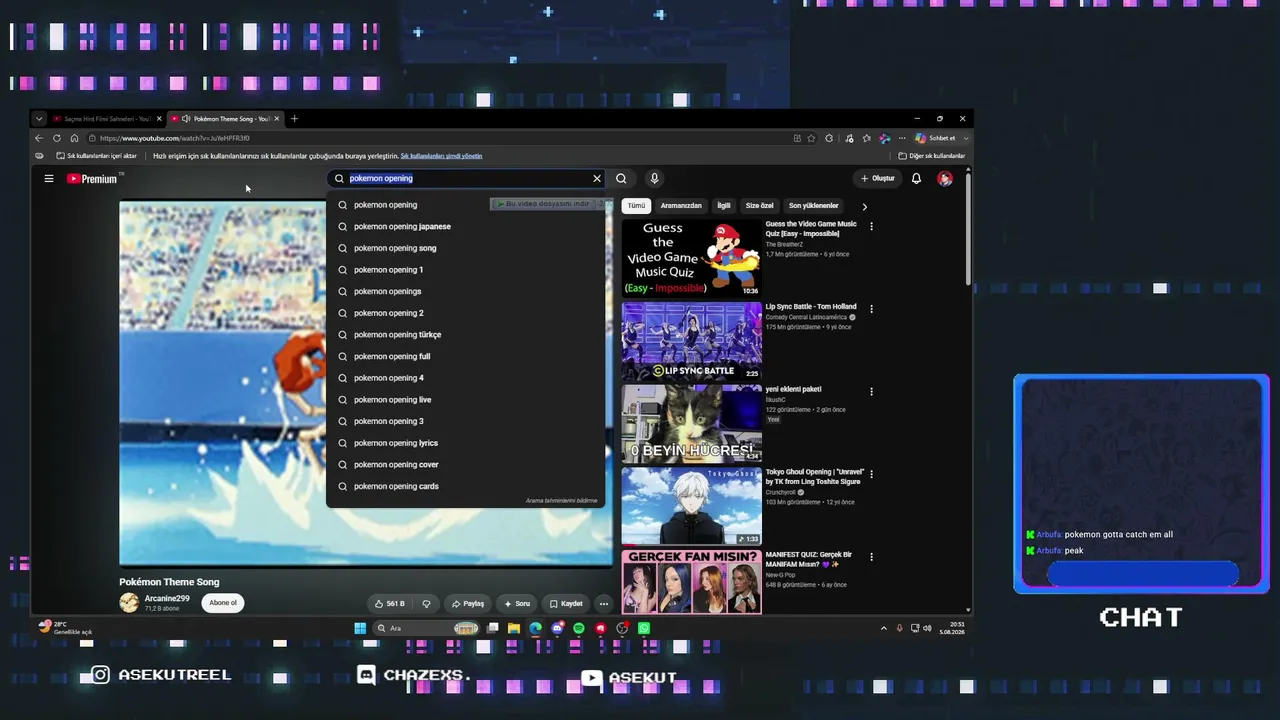Open options for Lip Sync Battle video

pyautogui.click(x=871, y=309)
